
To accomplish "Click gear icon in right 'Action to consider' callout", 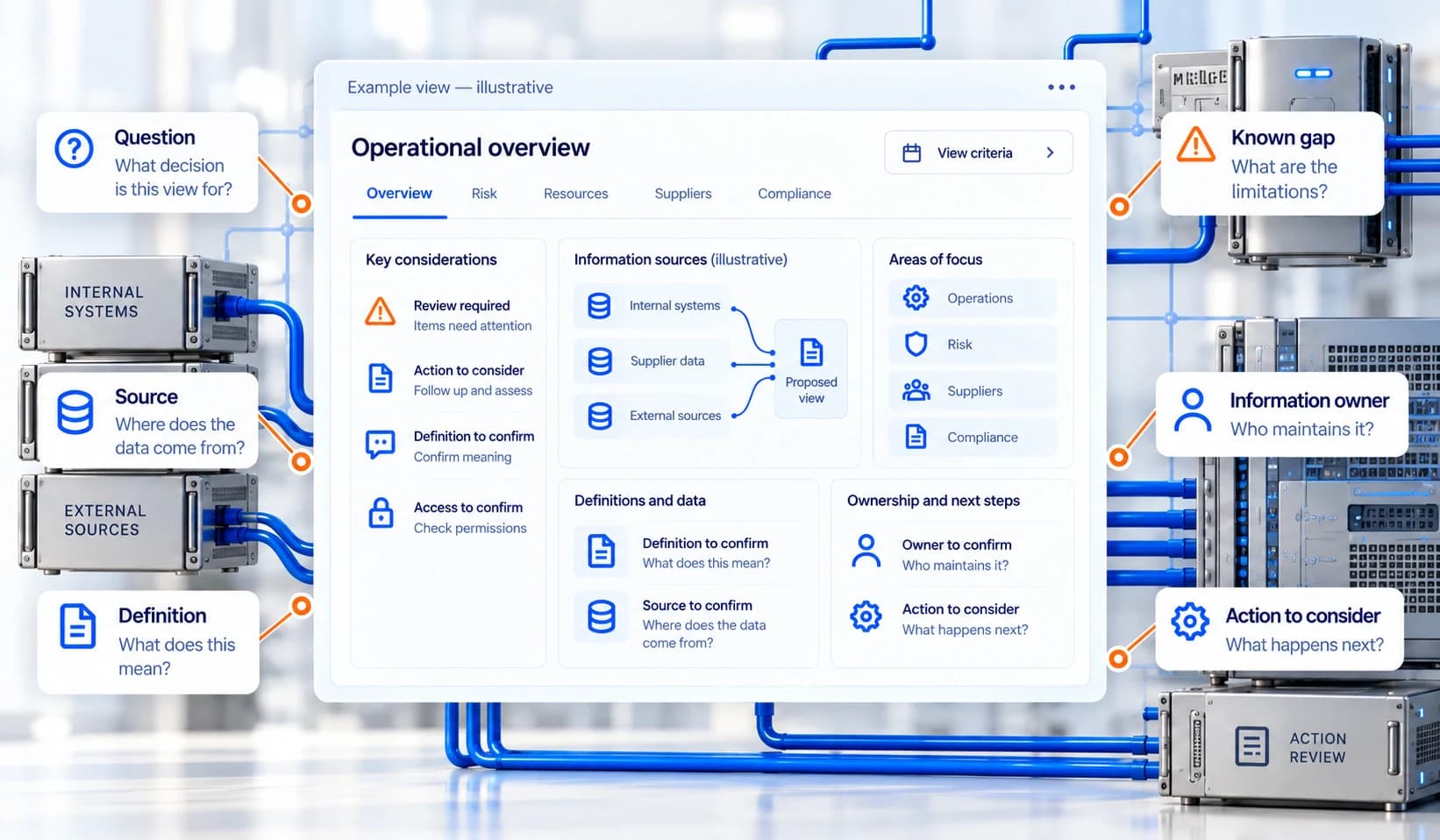I will click(x=1190, y=621).
